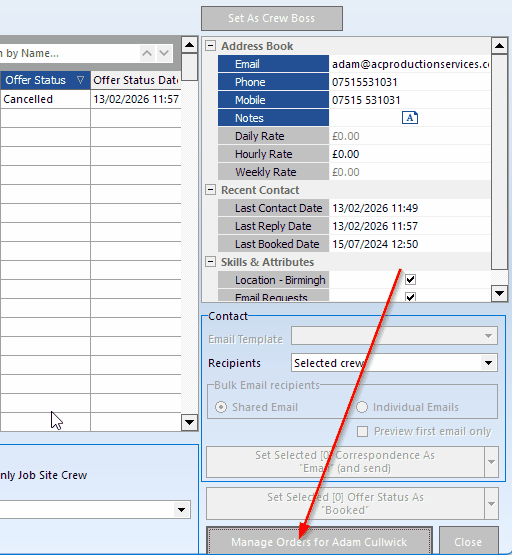Screen dimensions: 512x555
Task: Click Manage Orders for Adam Cullwick
Action: pos(319,542)
